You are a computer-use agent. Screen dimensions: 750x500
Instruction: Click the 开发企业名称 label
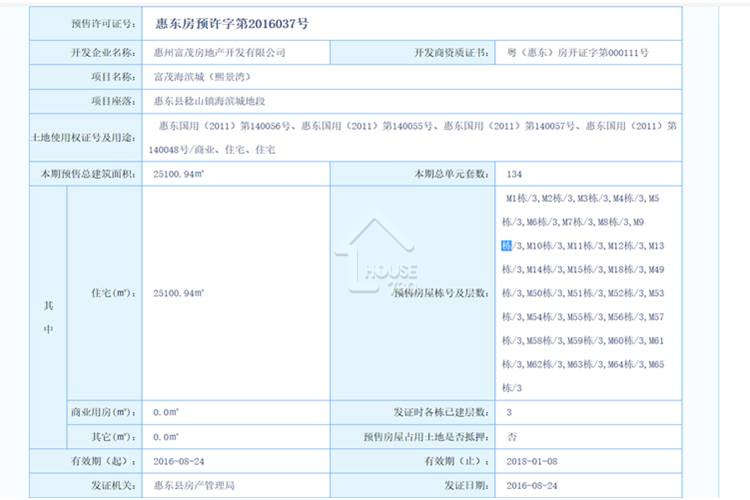[103, 52]
